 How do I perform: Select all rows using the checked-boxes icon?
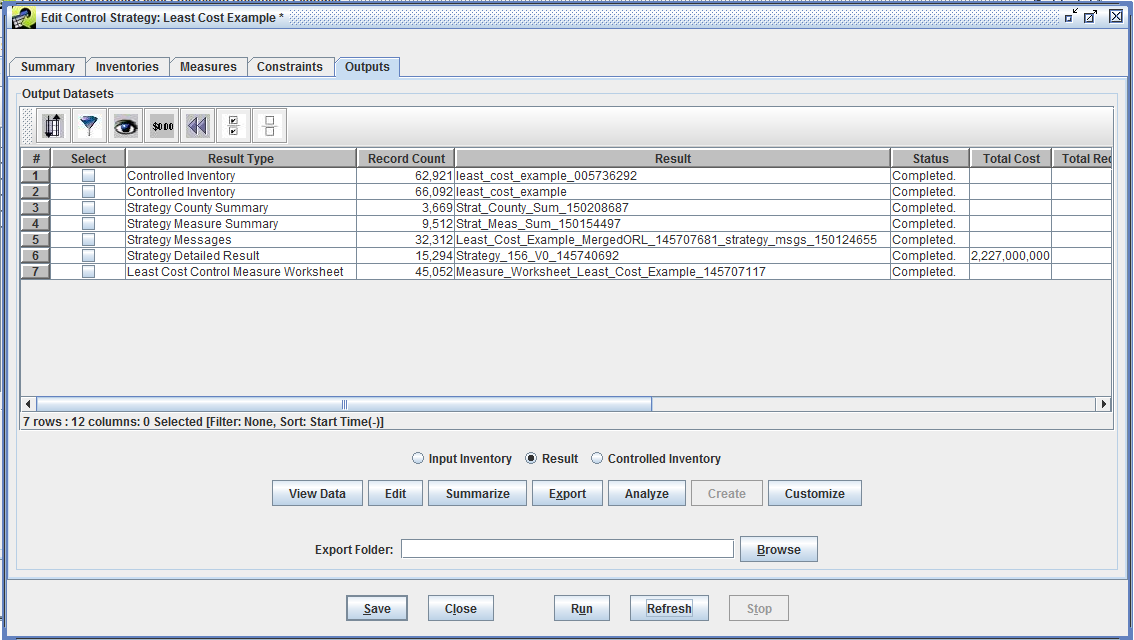pos(232,125)
